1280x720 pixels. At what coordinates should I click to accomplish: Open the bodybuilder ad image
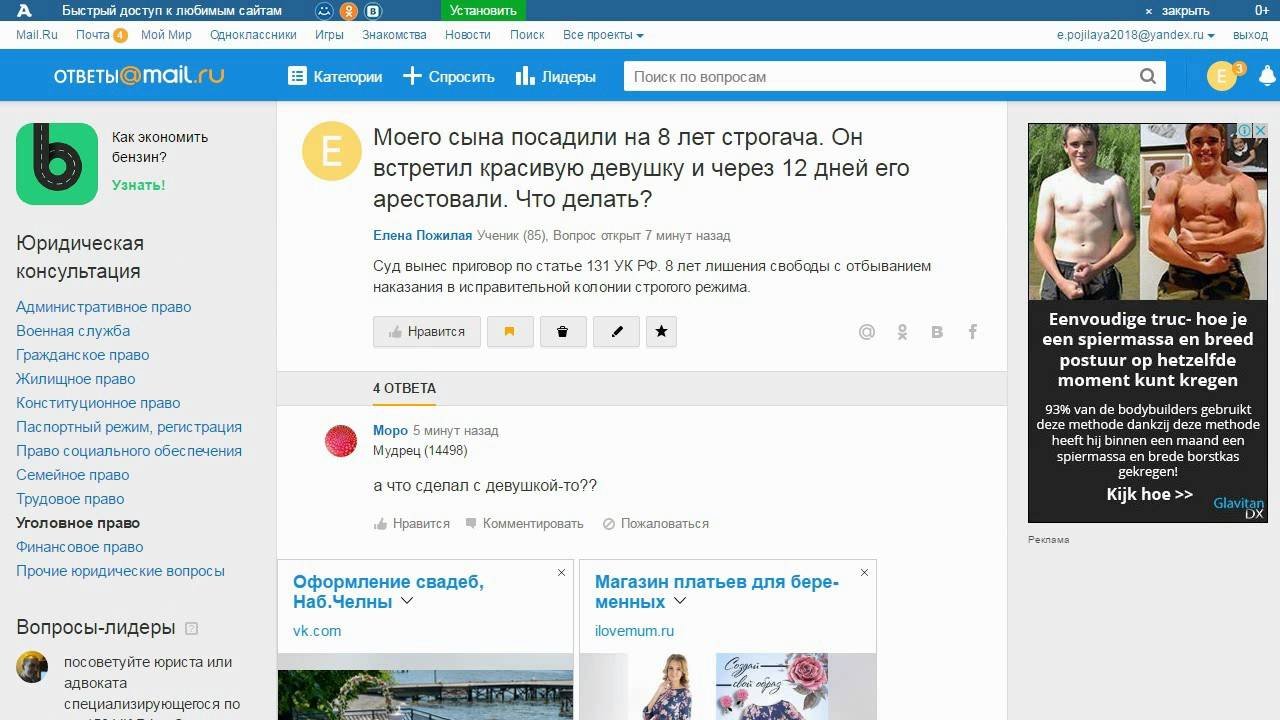coord(1148,212)
